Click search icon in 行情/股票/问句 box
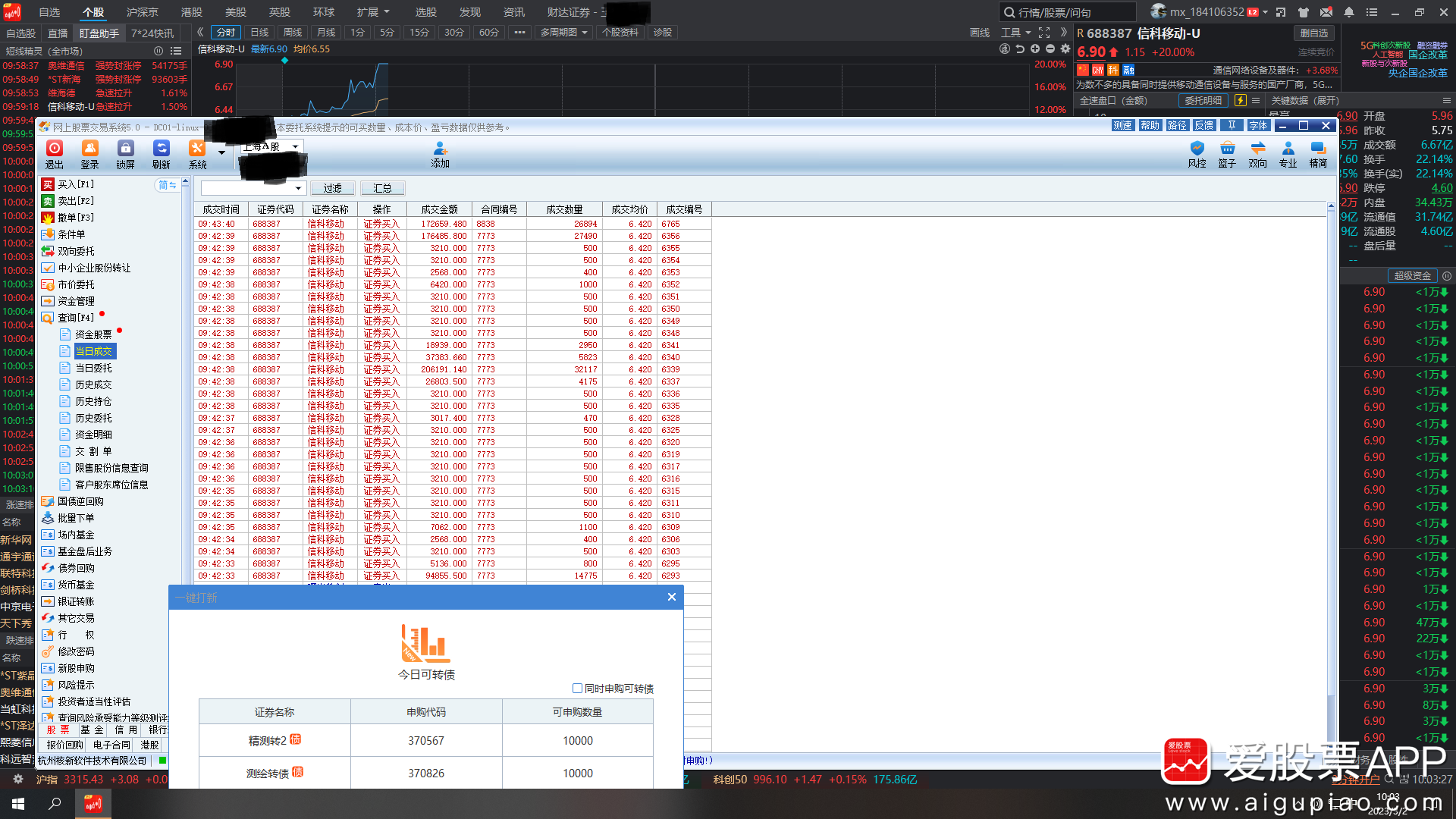The height and width of the screenshot is (819, 1456). click(x=1009, y=12)
